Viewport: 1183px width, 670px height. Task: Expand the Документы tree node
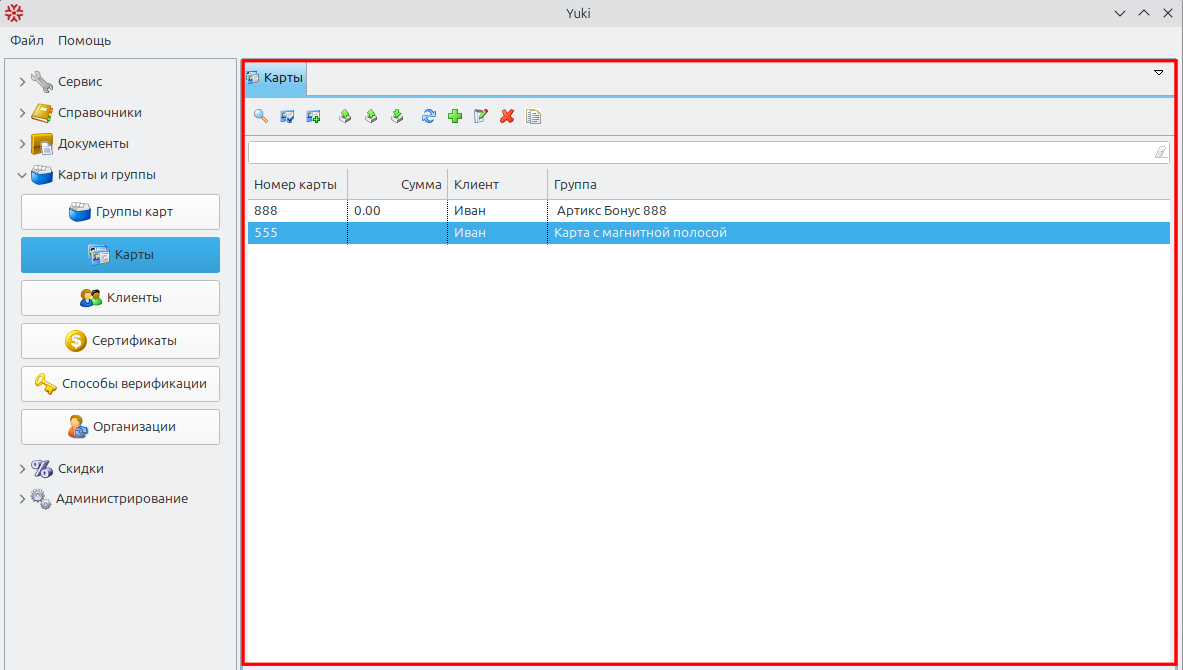[x=22, y=143]
